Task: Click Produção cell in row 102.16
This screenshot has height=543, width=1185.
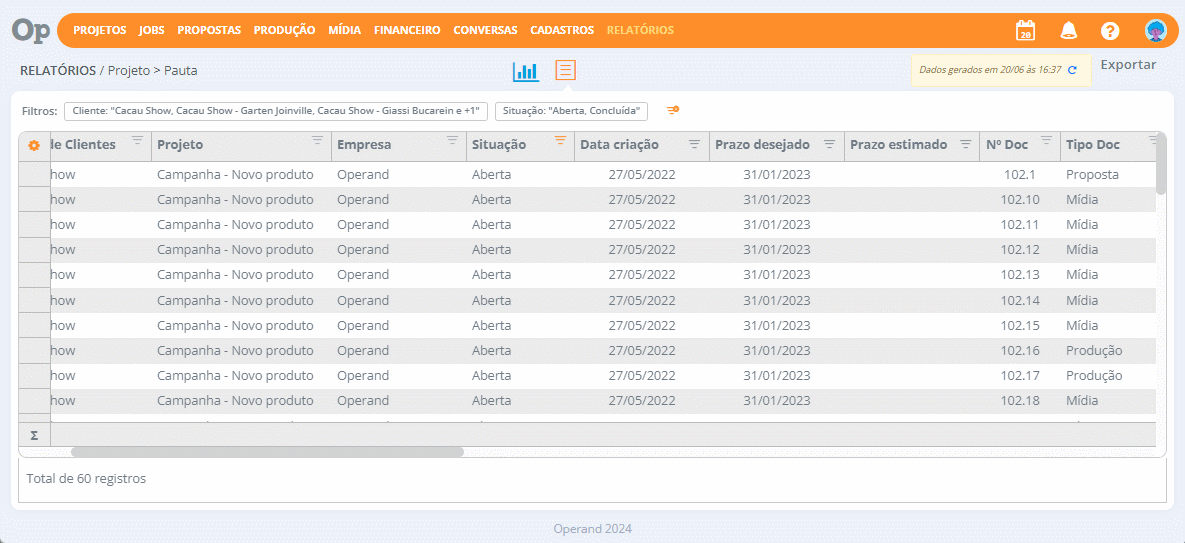Action: 1094,350
